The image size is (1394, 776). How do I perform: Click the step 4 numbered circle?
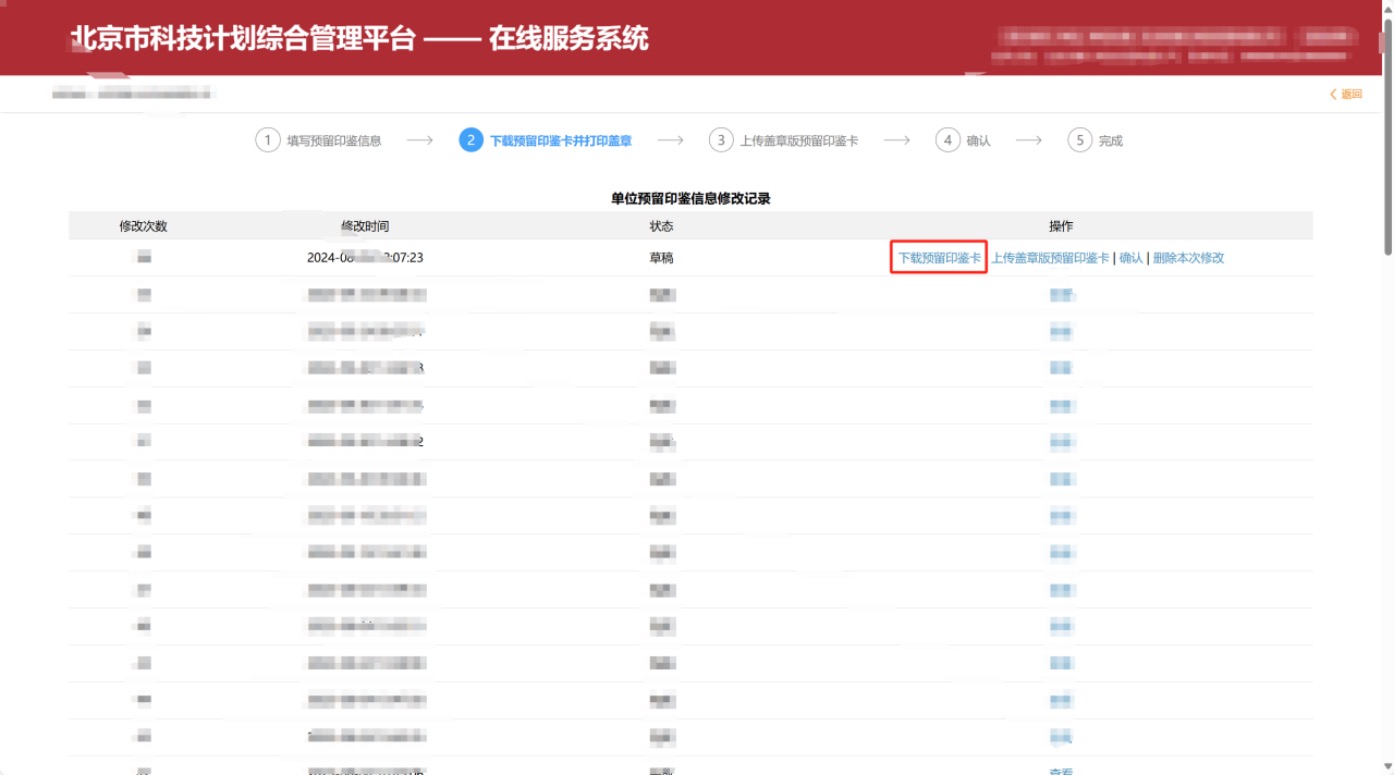pos(948,141)
